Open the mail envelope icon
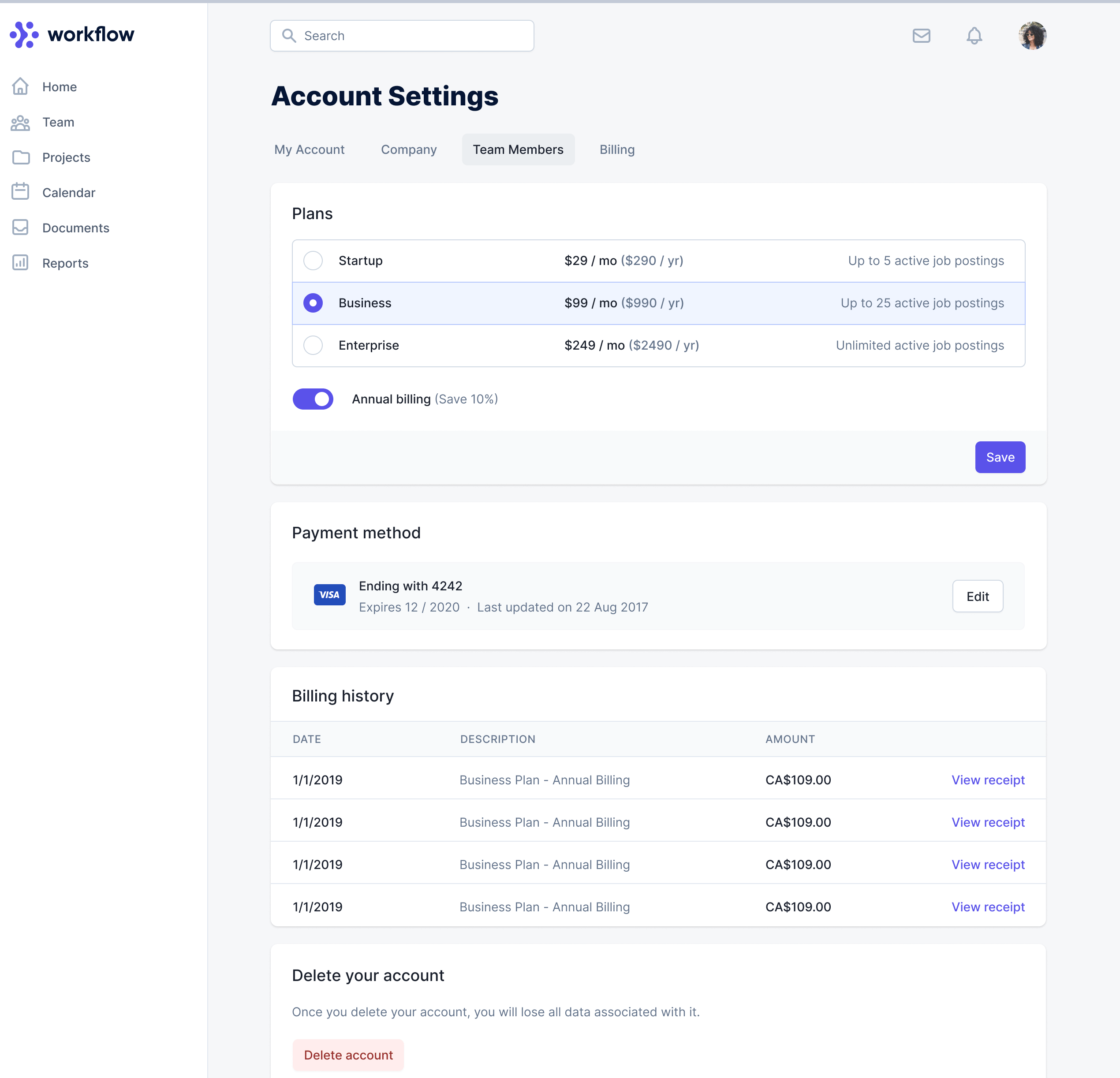Viewport: 1120px width, 1078px height. 921,36
